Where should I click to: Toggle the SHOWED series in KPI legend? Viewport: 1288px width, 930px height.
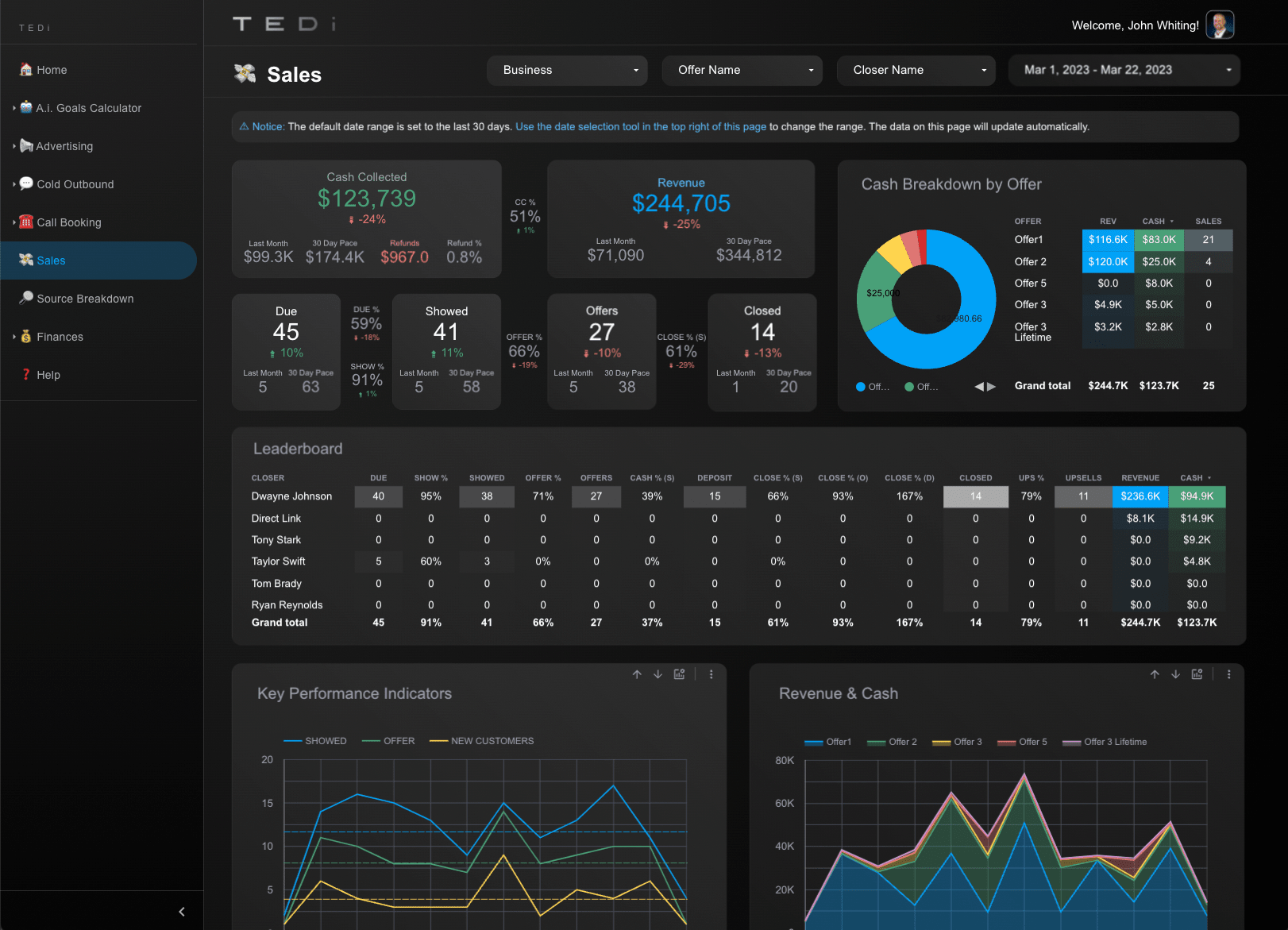point(315,741)
